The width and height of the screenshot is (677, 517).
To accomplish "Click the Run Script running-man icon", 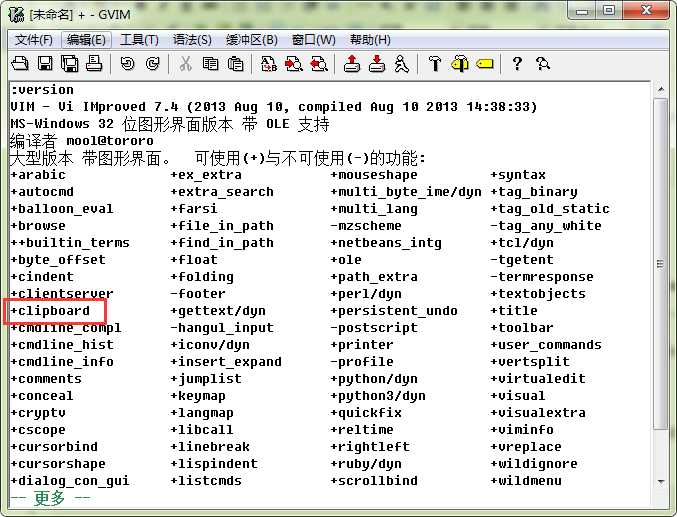I will [x=402, y=64].
